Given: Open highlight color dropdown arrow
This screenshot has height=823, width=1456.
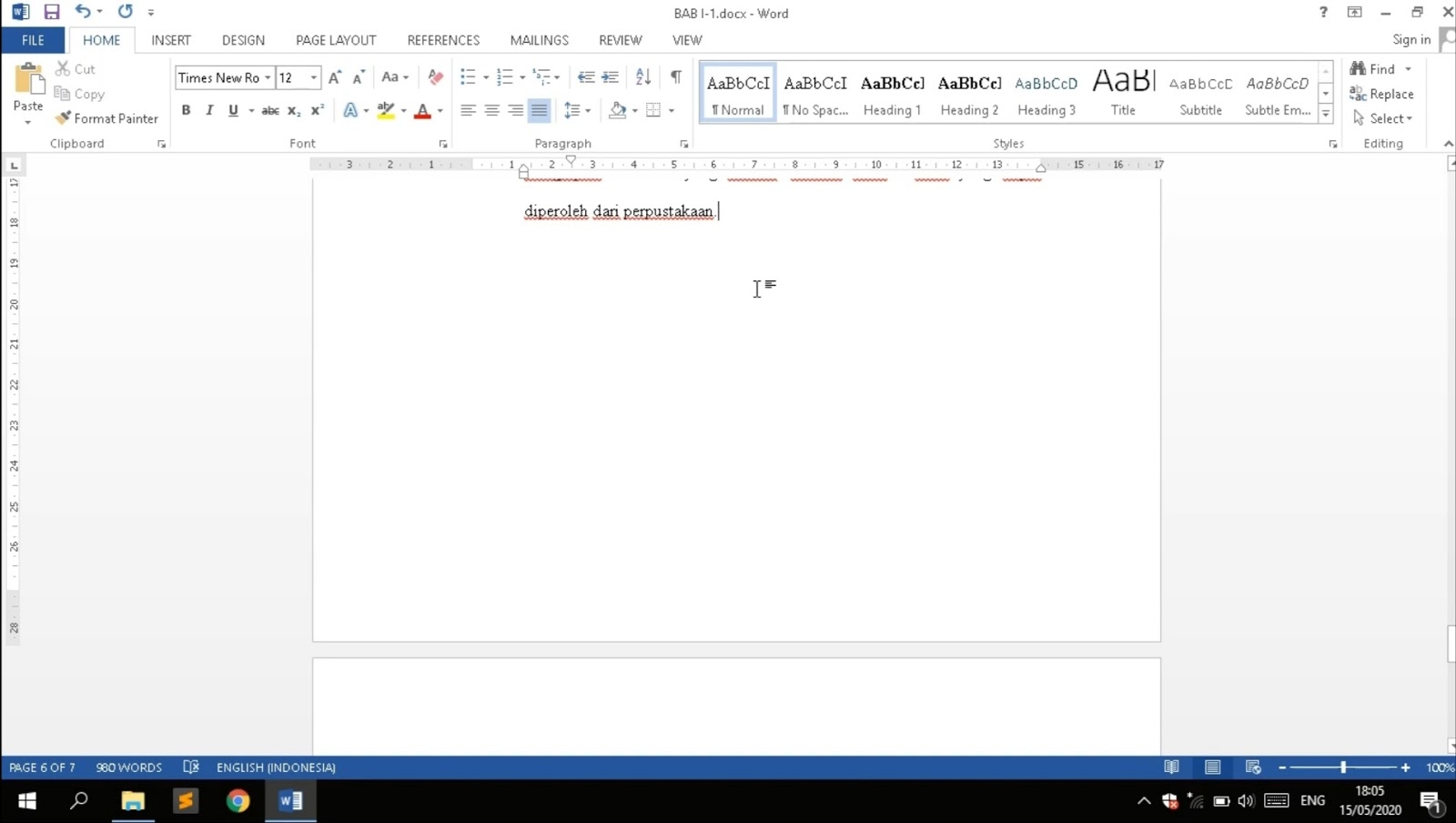Looking at the screenshot, I should point(403,110).
